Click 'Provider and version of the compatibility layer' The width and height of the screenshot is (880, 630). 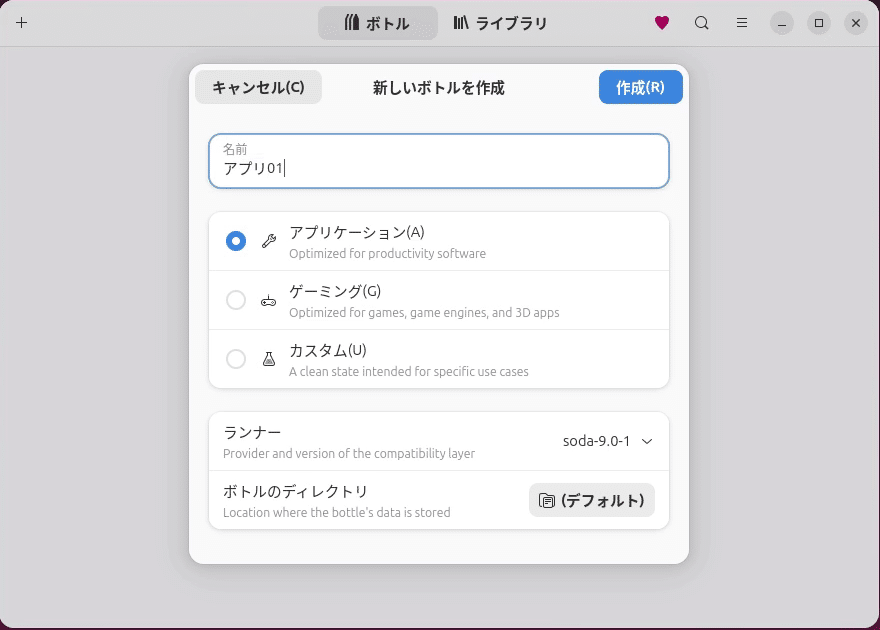[349, 453]
